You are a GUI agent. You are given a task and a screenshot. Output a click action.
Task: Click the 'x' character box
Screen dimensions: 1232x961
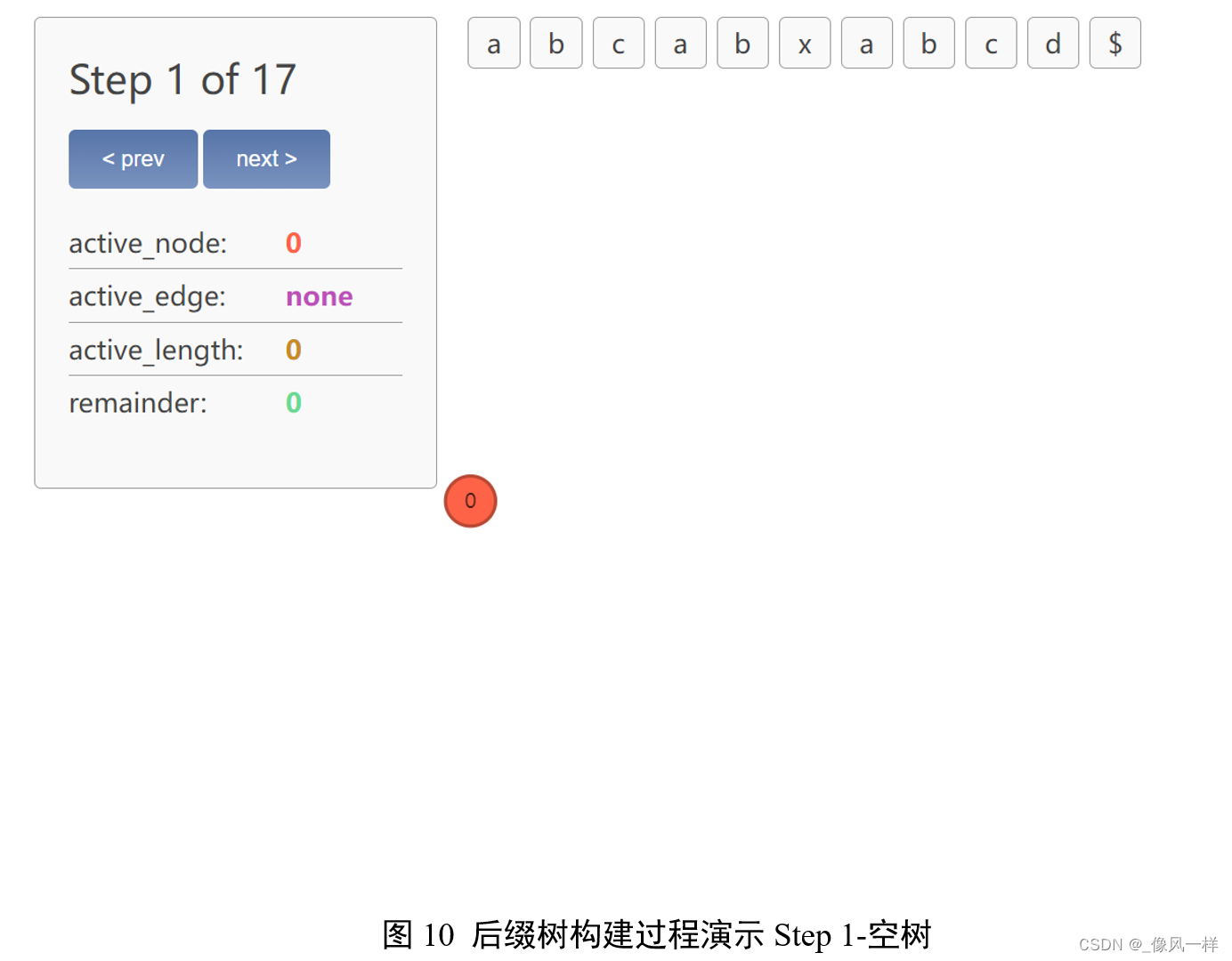click(x=805, y=44)
